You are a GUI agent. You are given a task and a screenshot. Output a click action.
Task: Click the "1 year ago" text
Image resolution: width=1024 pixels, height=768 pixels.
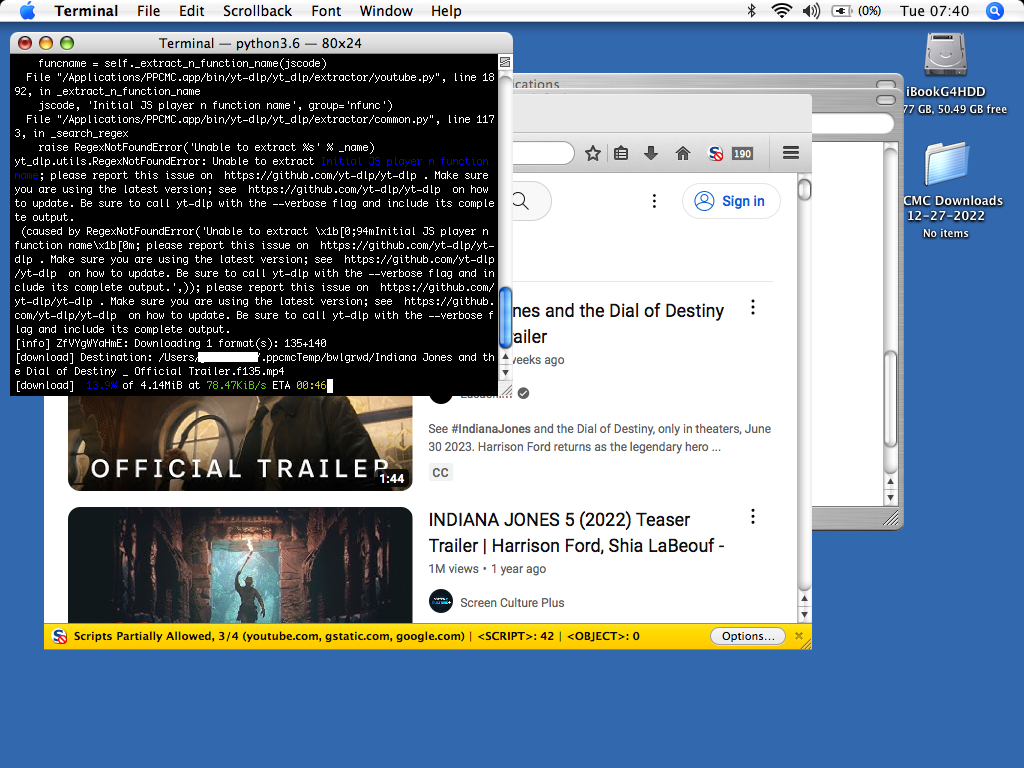tap(519, 569)
